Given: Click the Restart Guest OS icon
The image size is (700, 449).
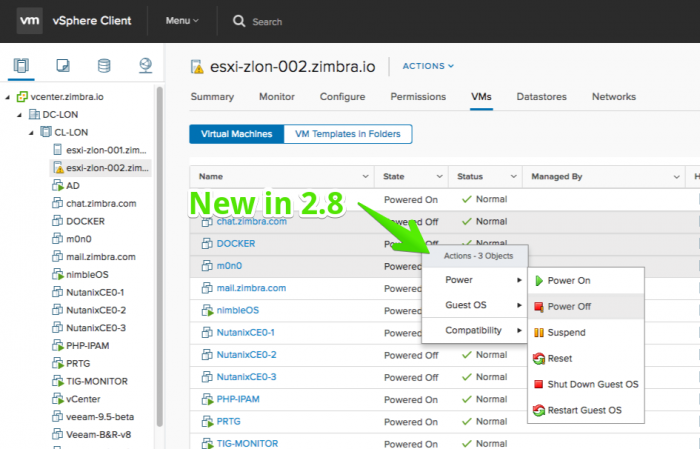Looking at the screenshot, I should click(539, 410).
